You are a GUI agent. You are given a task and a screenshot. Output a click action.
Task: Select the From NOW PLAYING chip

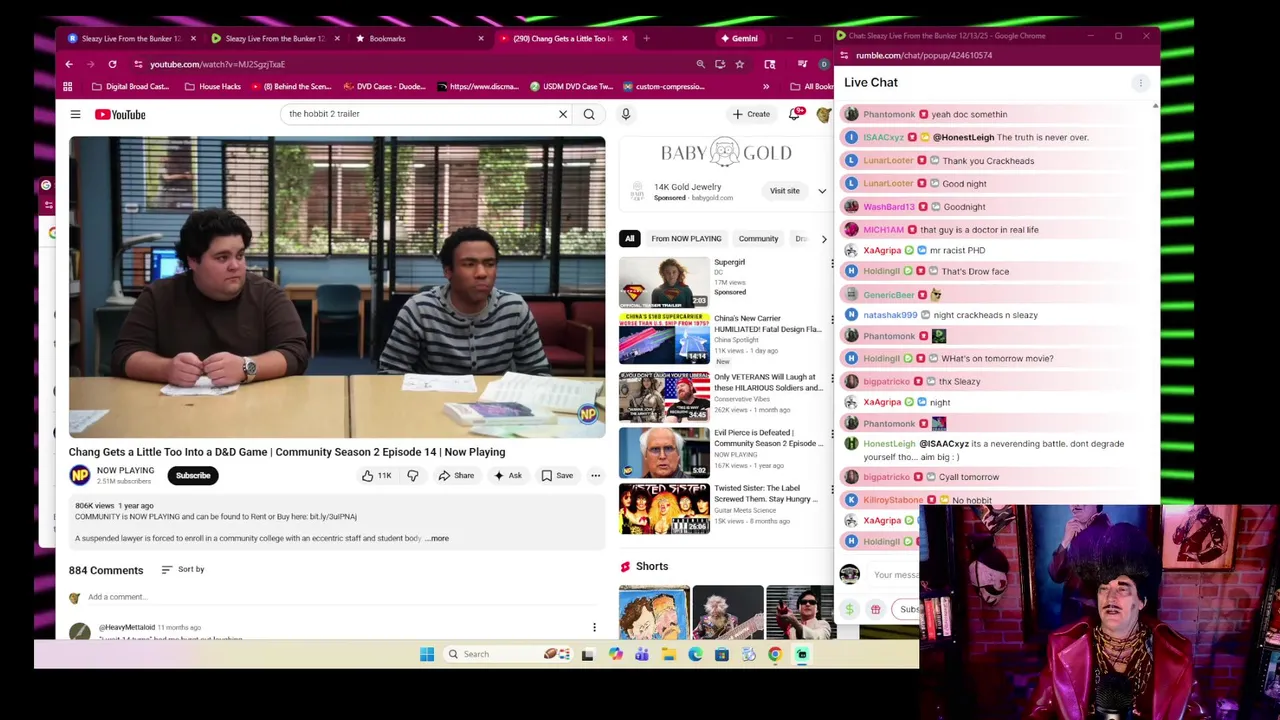tap(686, 239)
